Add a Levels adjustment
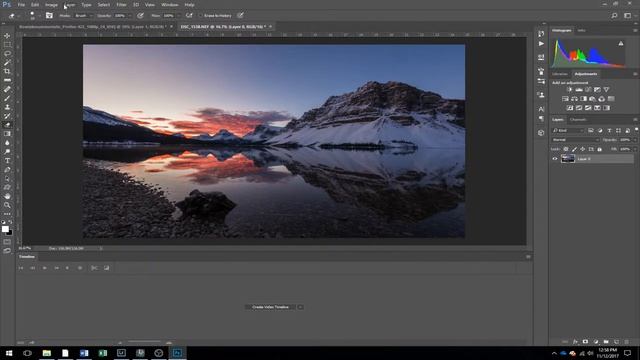Viewport: 640px width, 360px height. [x=579, y=89]
